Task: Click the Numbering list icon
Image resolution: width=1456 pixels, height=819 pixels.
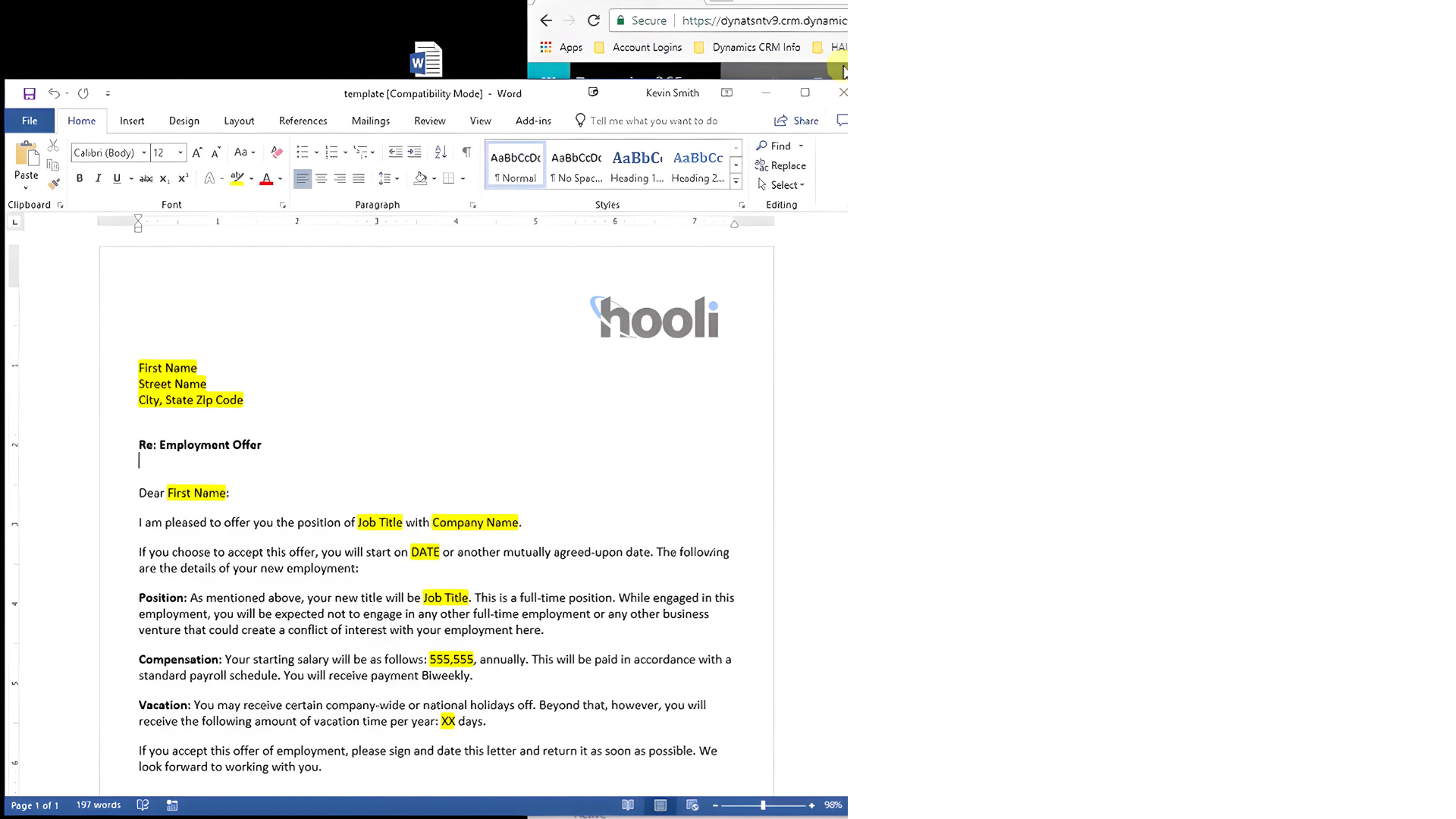Action: tap(331, 152)
